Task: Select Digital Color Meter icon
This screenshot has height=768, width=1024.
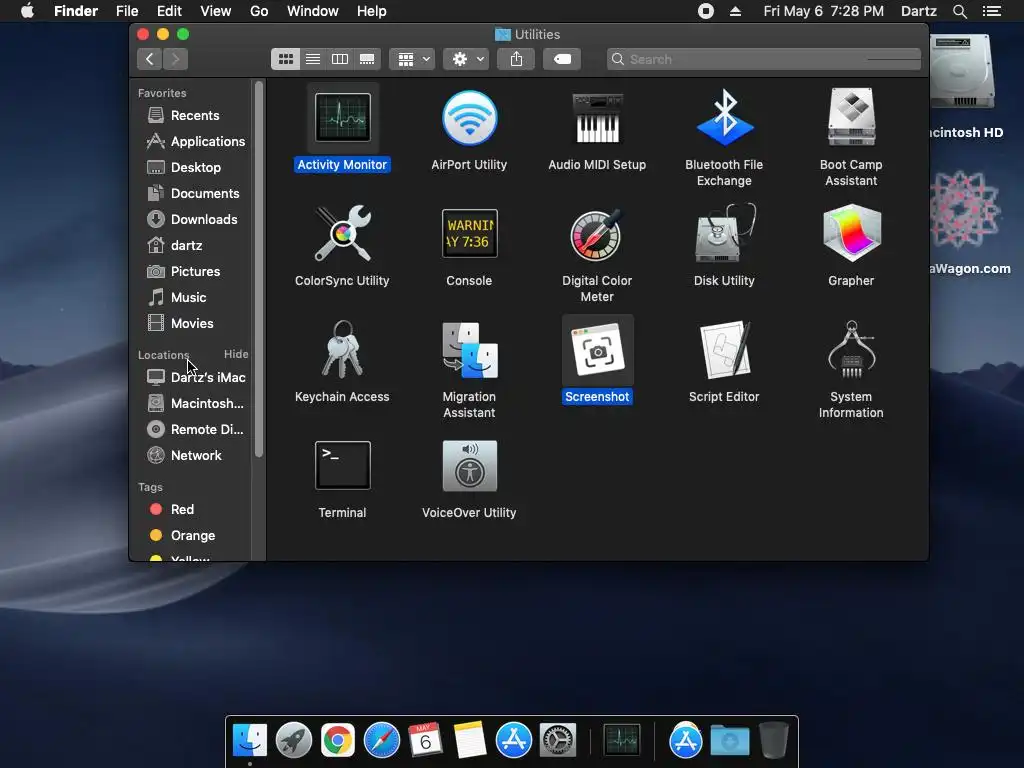Action: (597, 234)
